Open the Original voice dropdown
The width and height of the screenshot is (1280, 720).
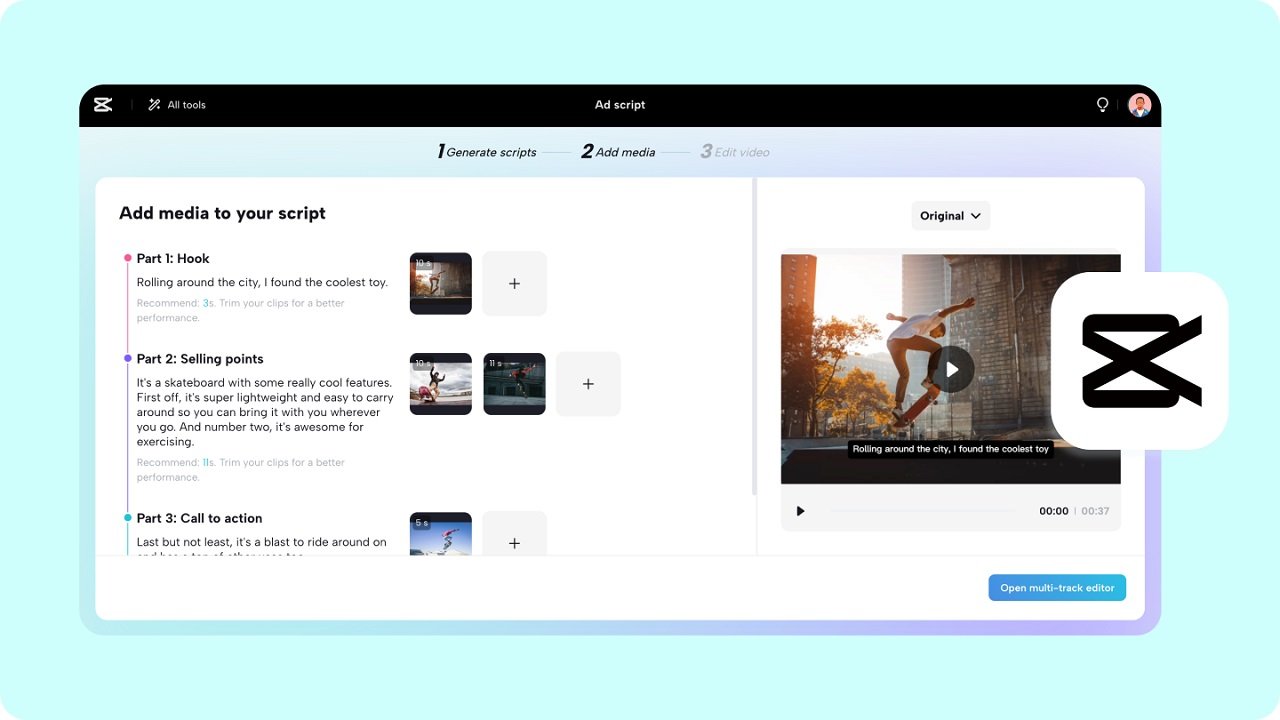(950, 215)
